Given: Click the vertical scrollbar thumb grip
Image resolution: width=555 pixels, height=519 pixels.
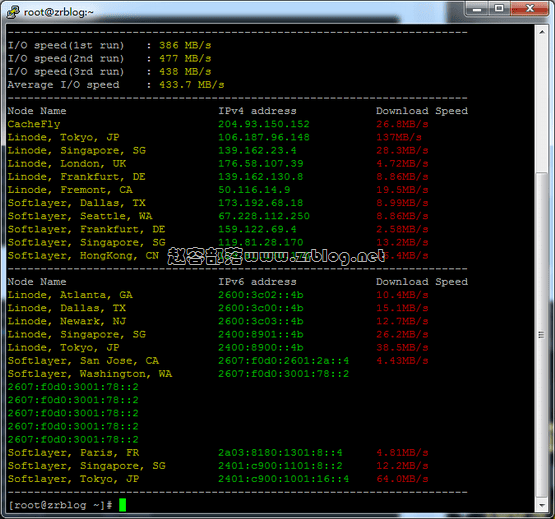Looking at the screenshot, I should pyautogui.click(x=542, y=335).
